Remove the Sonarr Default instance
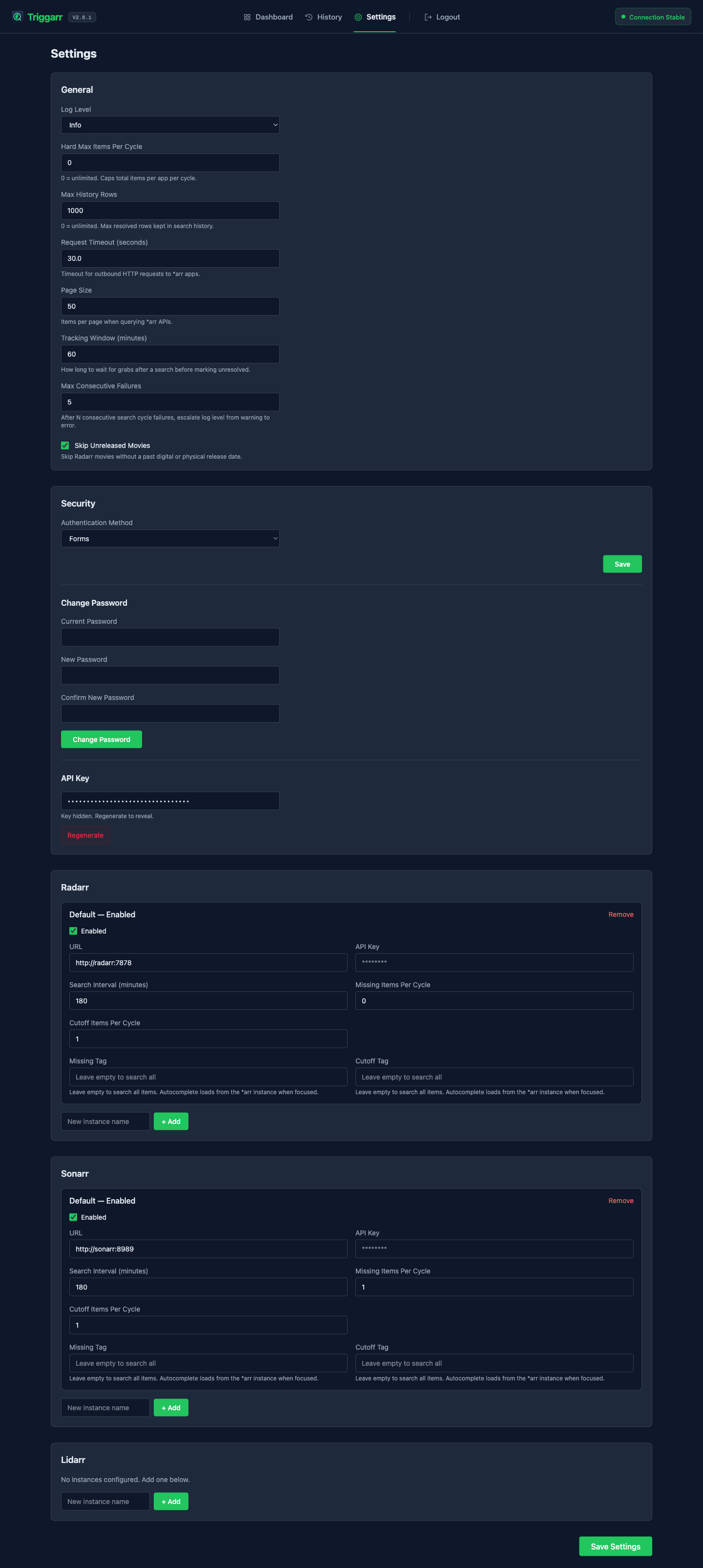Screen dimensions: 703x1568 point(621,1200)
